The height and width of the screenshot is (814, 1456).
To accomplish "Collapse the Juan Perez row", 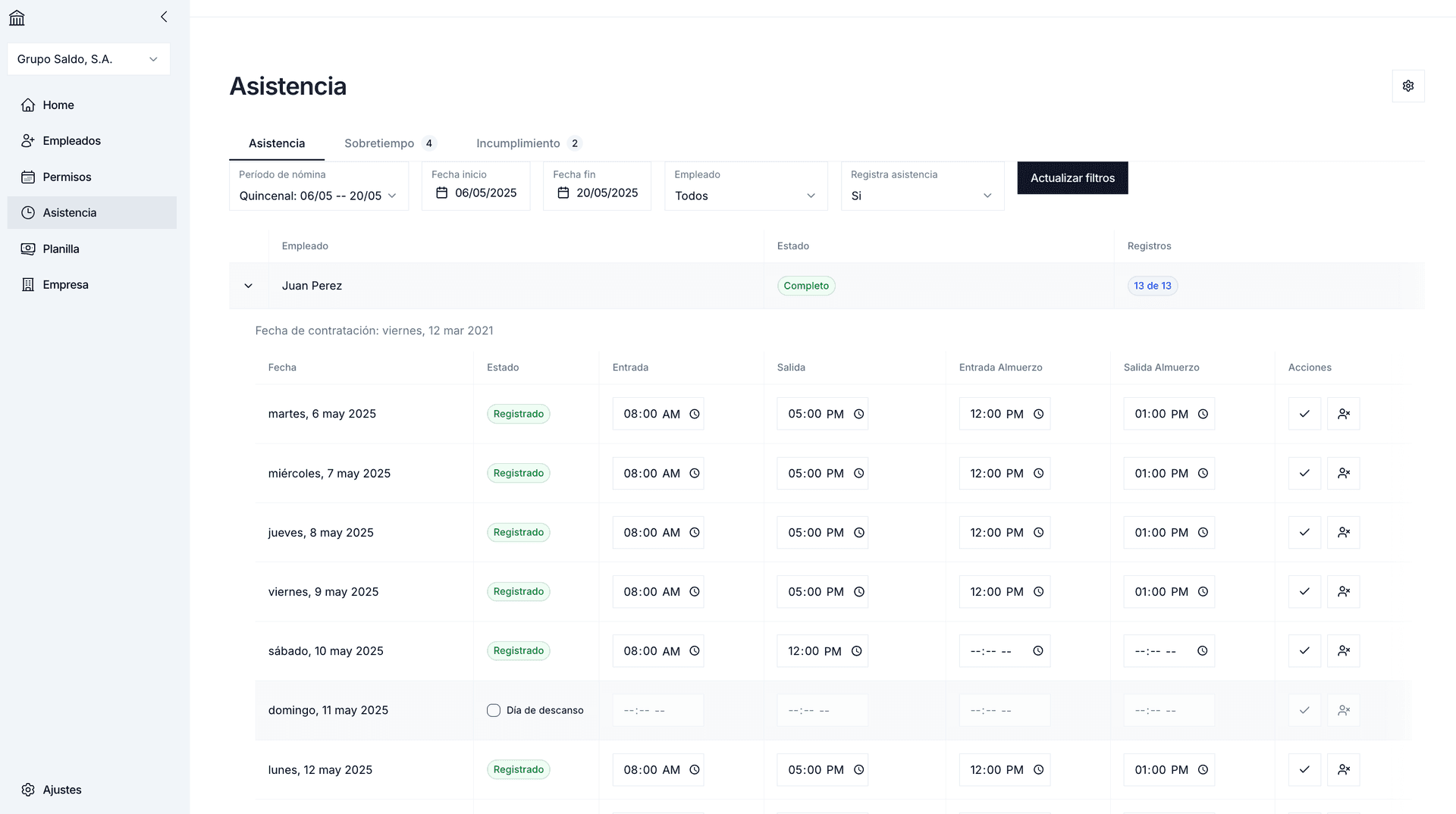I will [x=248, y=286].
